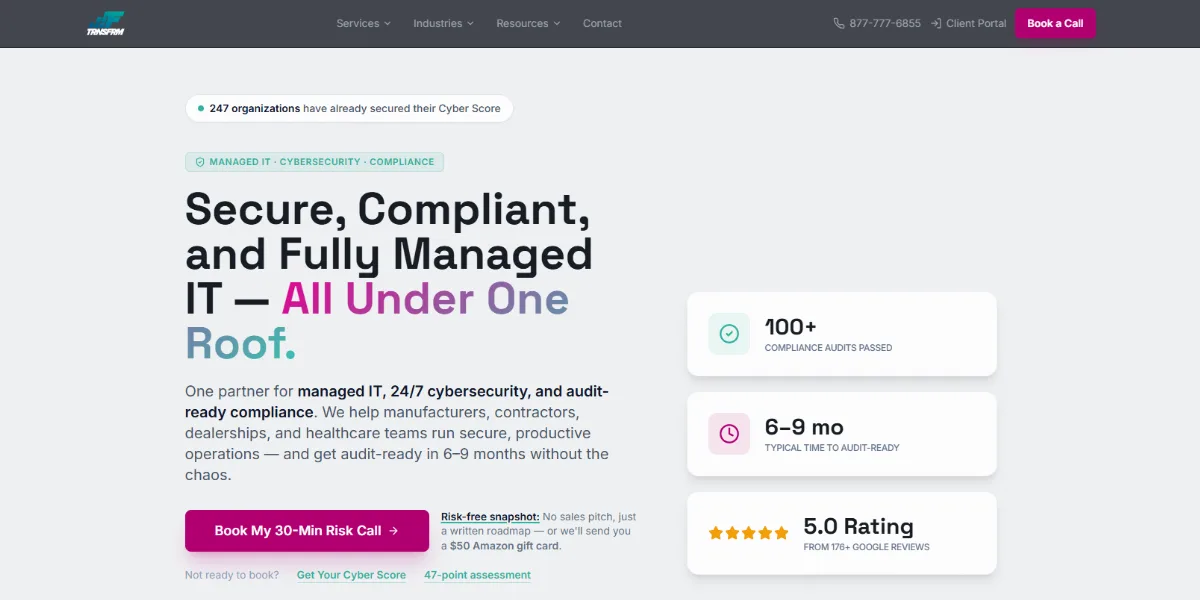The image size is (1200, 600).
Task: Click the phone icon beside 877-777-6855
Action: click(x=839, y=23)
